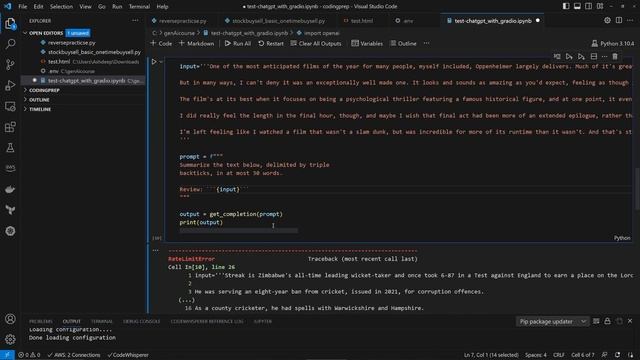Clear the output panel with list icon
The image size is (640, 360).
point(596,321)
